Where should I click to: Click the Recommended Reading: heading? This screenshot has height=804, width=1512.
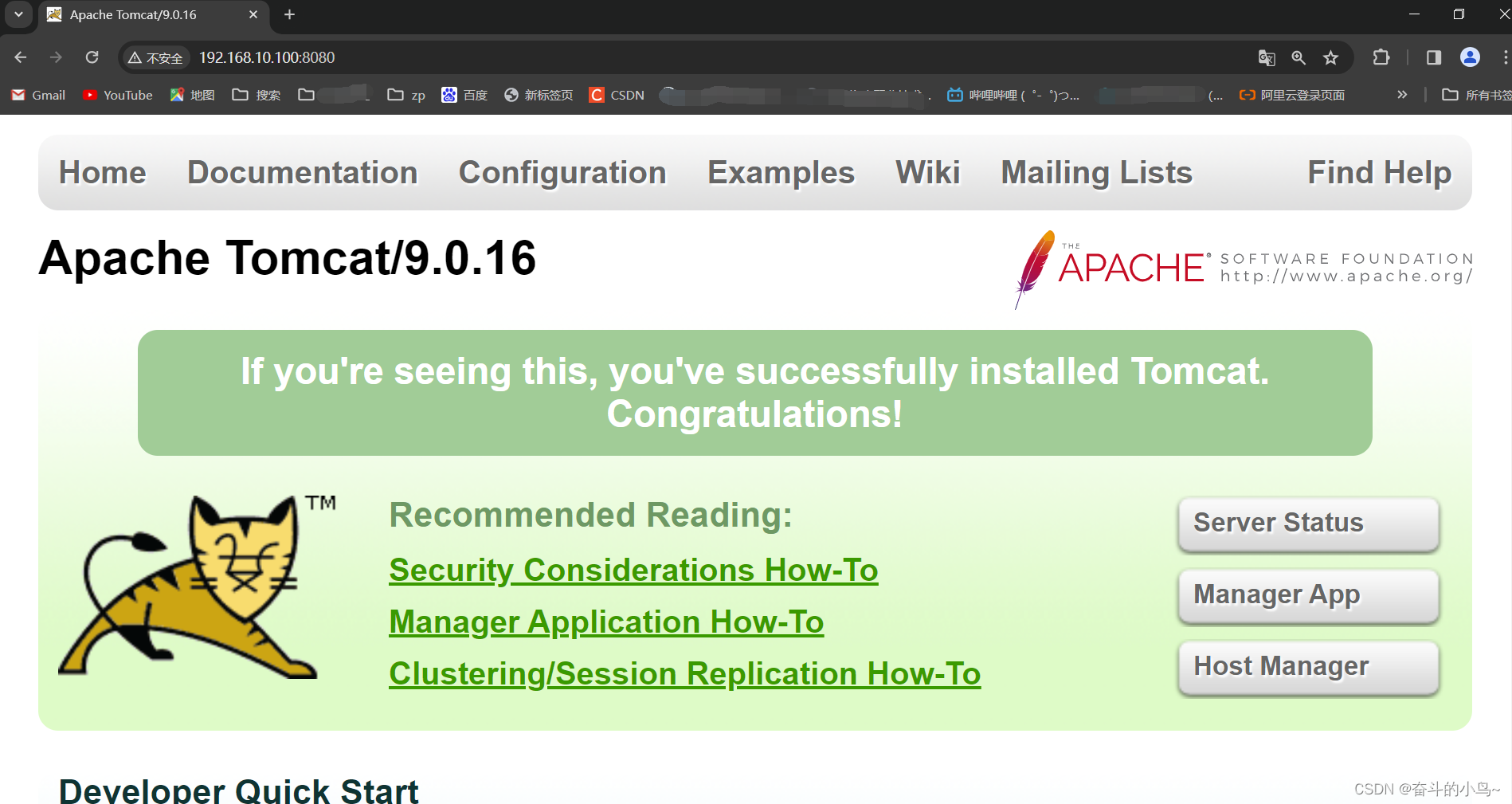(x=590, y=515)
